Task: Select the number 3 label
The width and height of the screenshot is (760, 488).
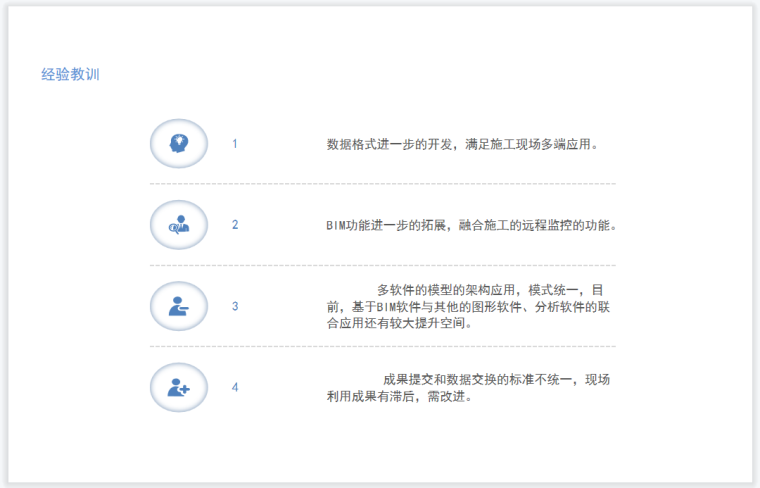Action: [x=235, y=306]
